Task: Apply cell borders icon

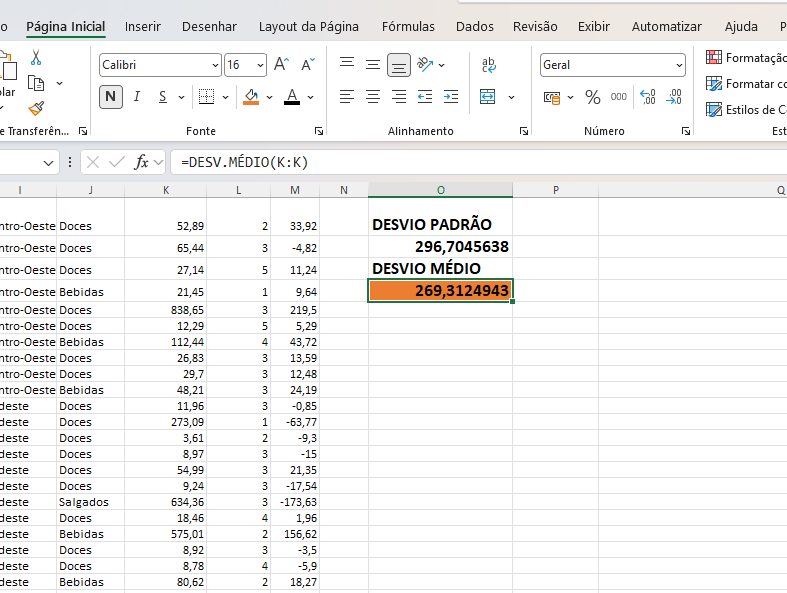Action: 206,96
